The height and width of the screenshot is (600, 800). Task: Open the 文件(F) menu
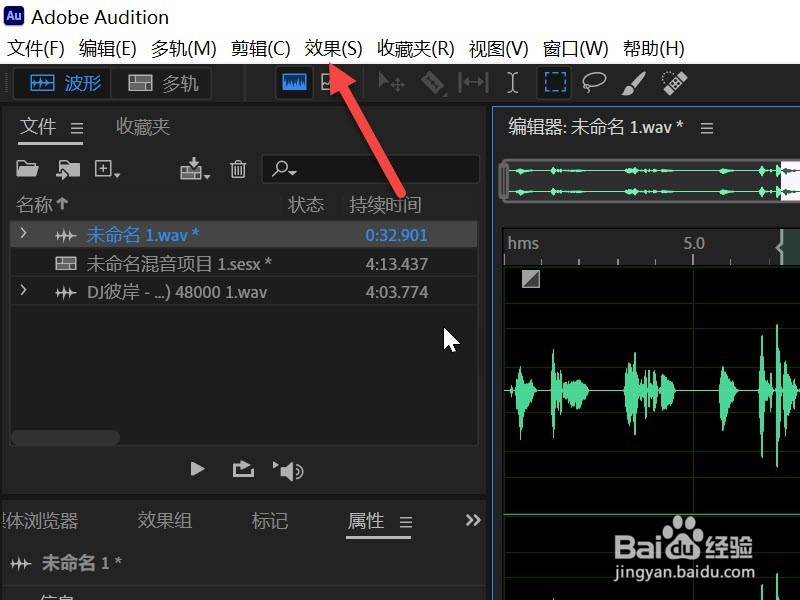click(x=36, y=48)
